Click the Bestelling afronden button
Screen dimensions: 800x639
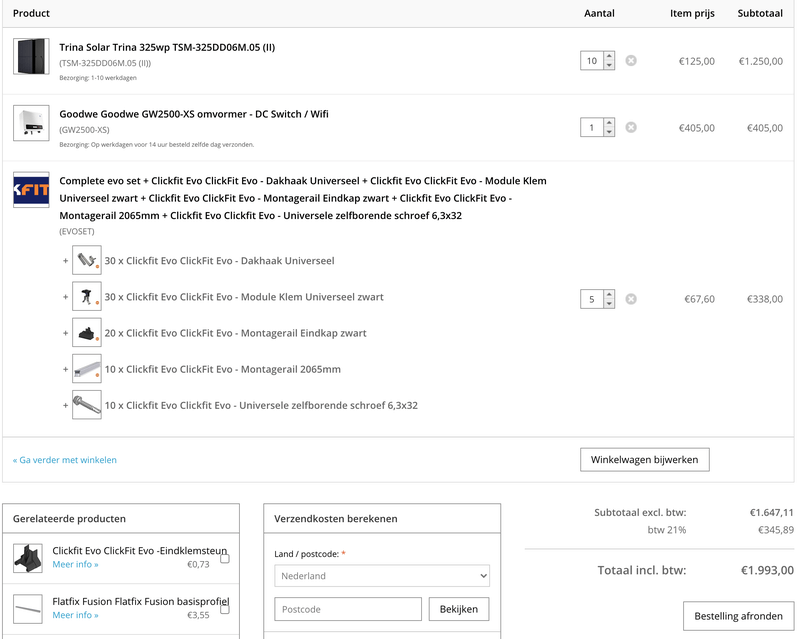(738, 616)
